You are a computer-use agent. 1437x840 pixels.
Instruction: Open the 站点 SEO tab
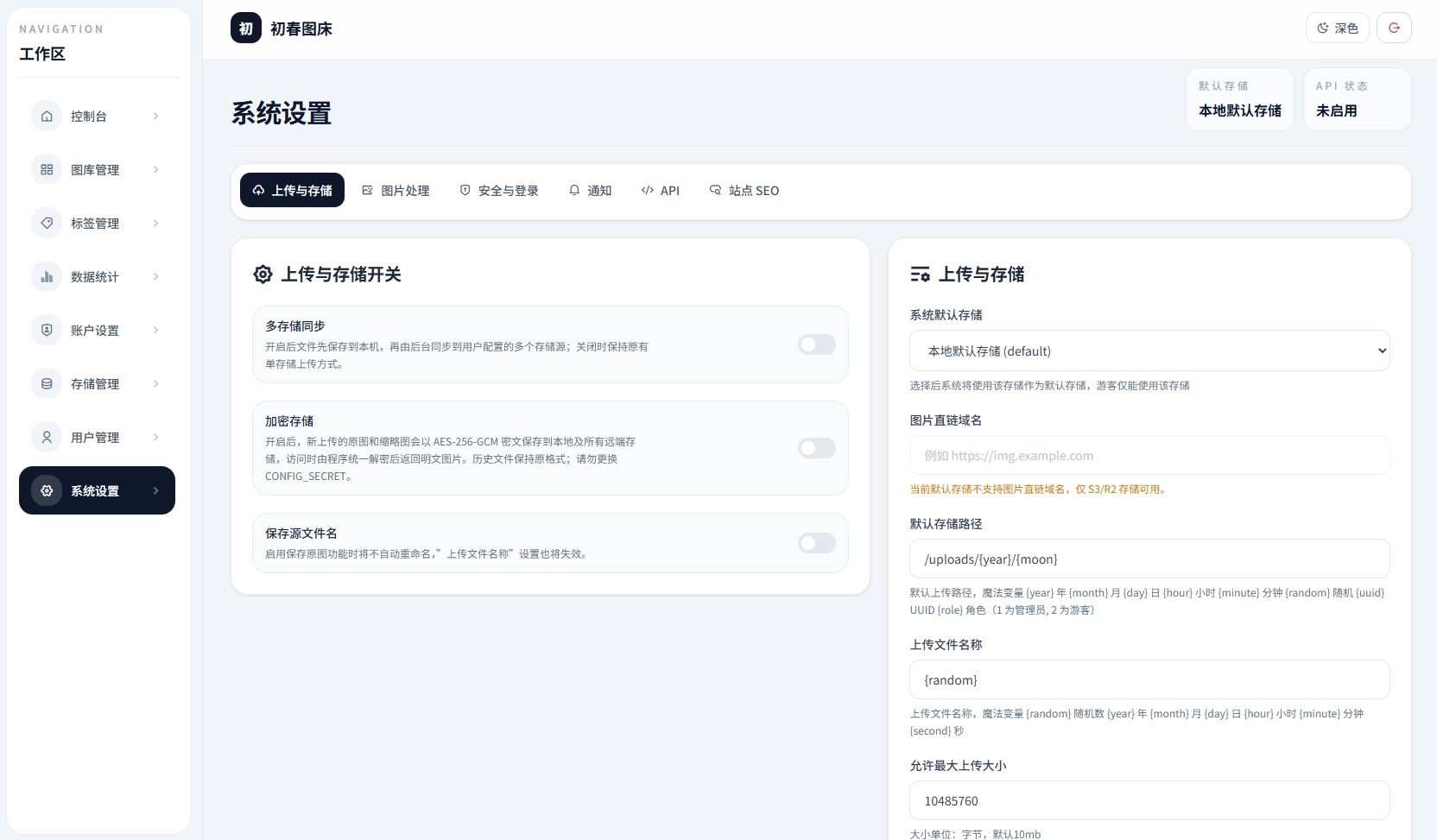[x=744, y=190]
